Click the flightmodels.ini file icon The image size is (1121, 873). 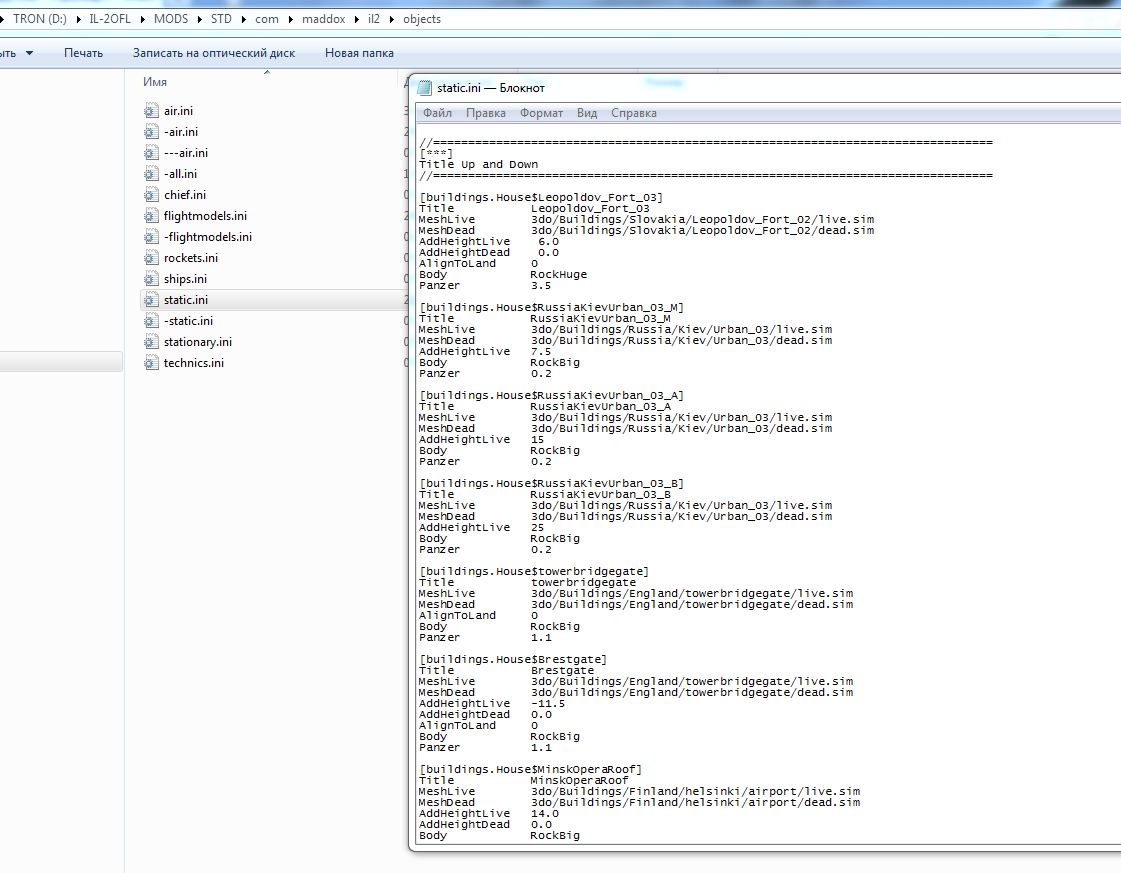pos(151,216)
